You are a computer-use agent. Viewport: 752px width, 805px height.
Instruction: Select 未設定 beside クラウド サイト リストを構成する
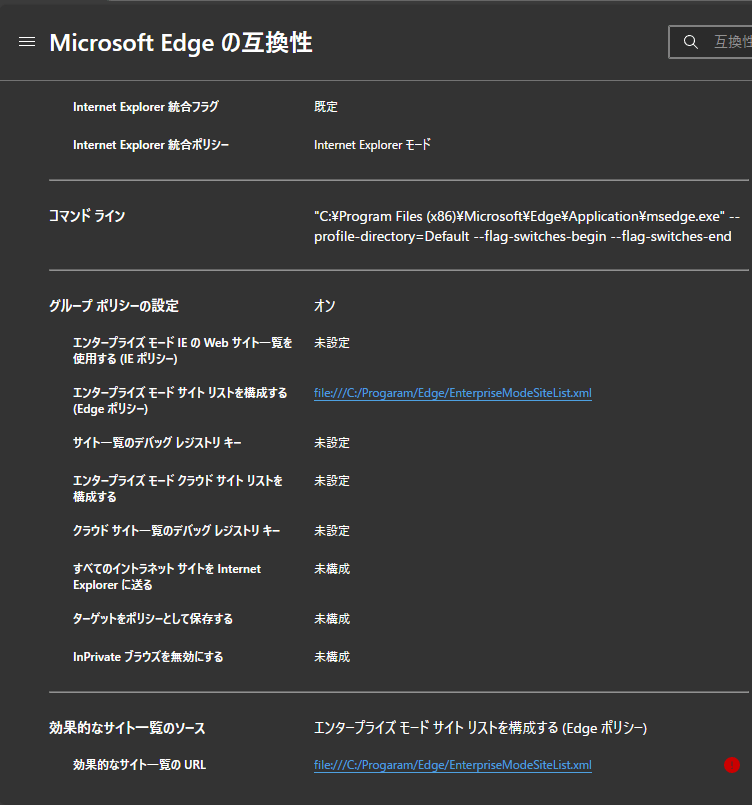332,481
